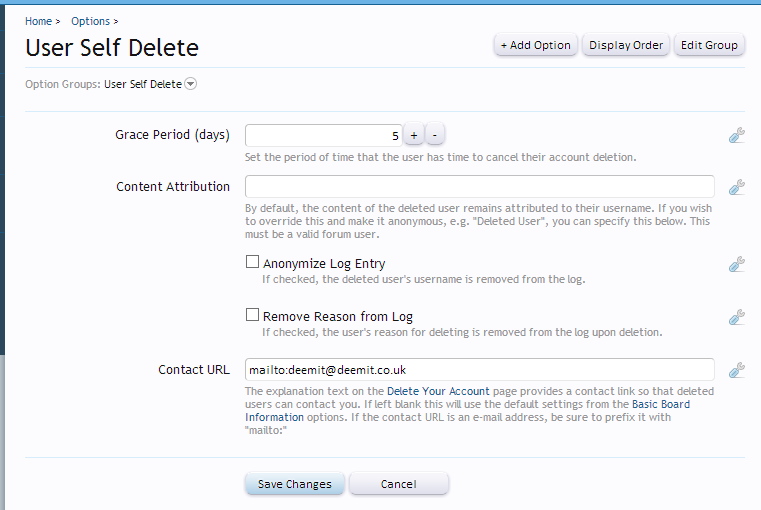Enable Anonymize Log Entry checkbox
Viewport: 761px width, 510px height.
[253, 263]
